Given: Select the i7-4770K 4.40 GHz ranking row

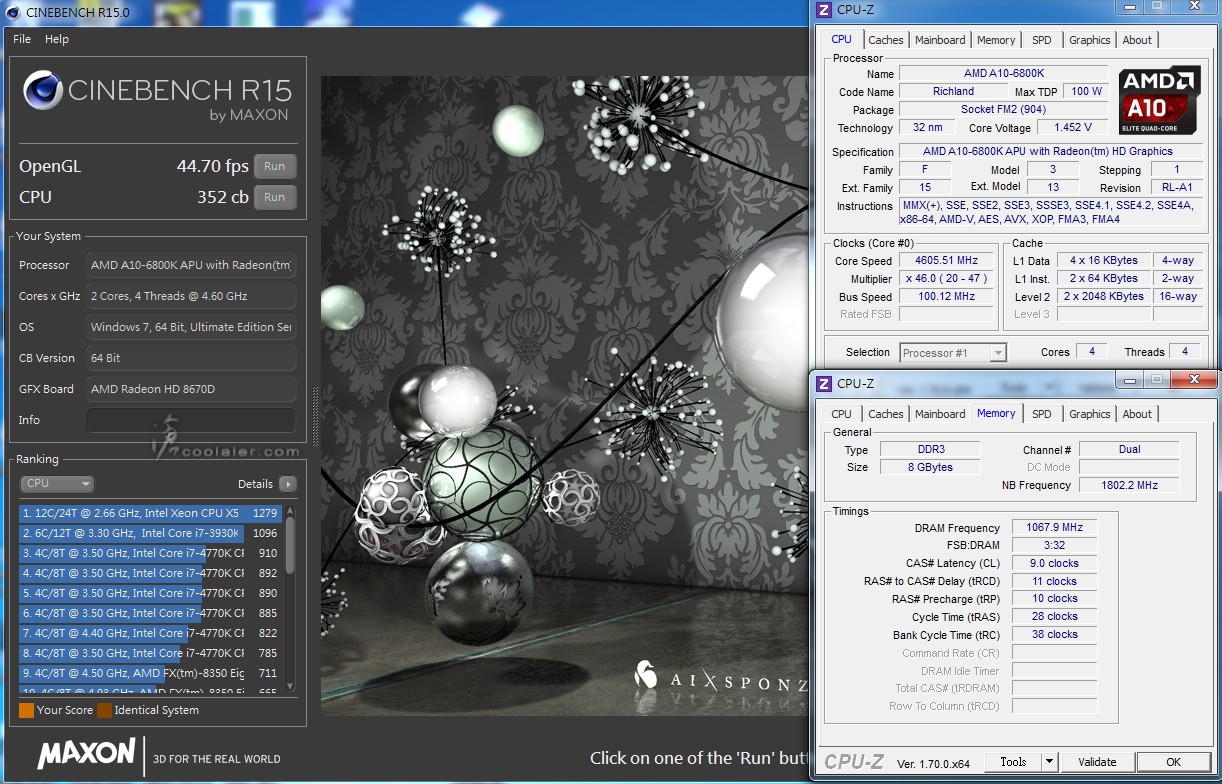Looking at the screenshot, I should click(x=150, y=633).
